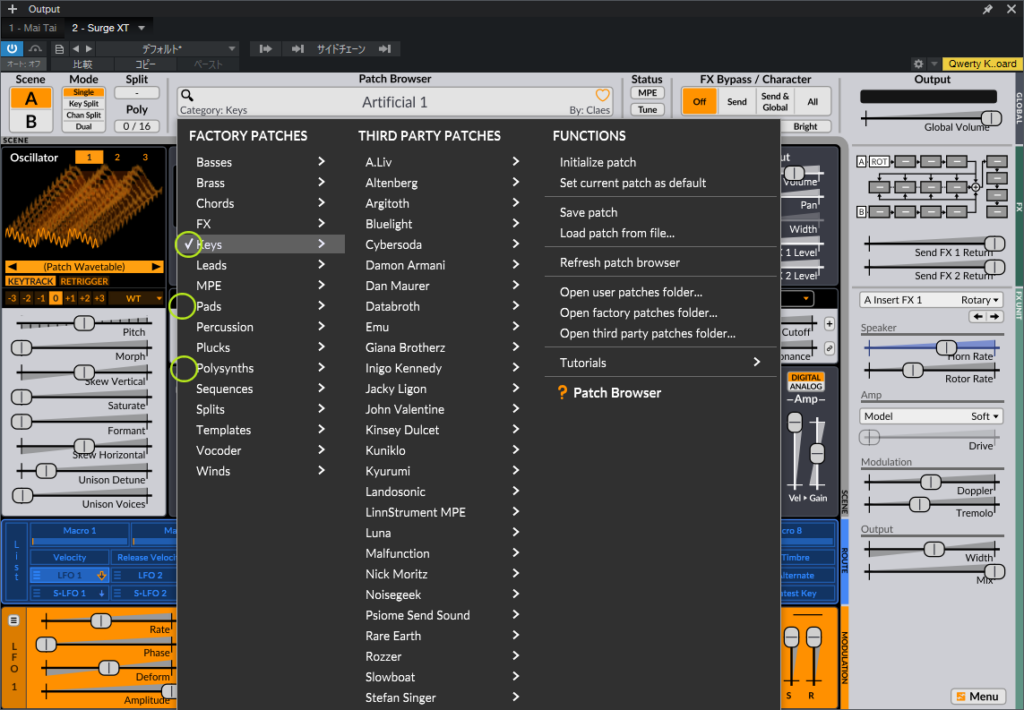Expand the Tutorials submenu
This screenshot has height=710, width=1024.
tap(660, 363)
